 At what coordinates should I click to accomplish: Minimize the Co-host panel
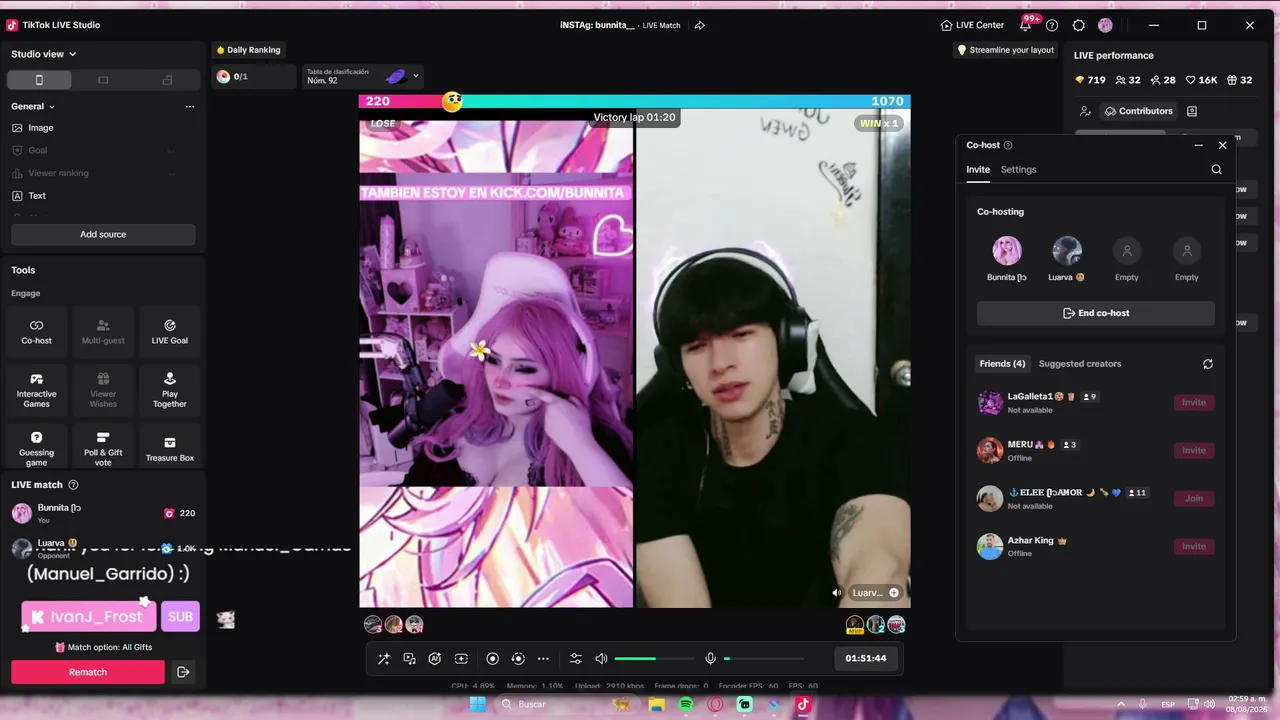1199,145
